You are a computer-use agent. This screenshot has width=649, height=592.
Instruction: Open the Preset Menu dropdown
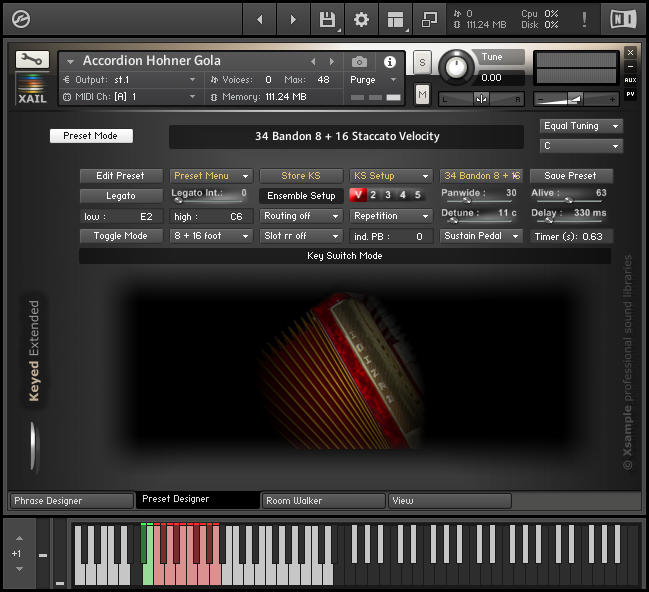point(211,176)
